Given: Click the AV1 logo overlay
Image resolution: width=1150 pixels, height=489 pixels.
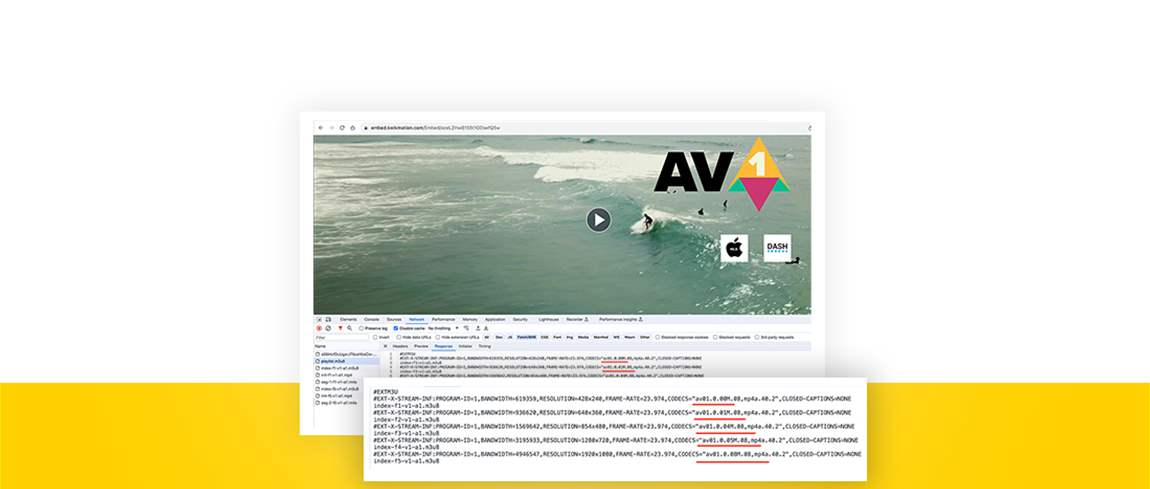Looking at the screenshot, I should (721, 173).
